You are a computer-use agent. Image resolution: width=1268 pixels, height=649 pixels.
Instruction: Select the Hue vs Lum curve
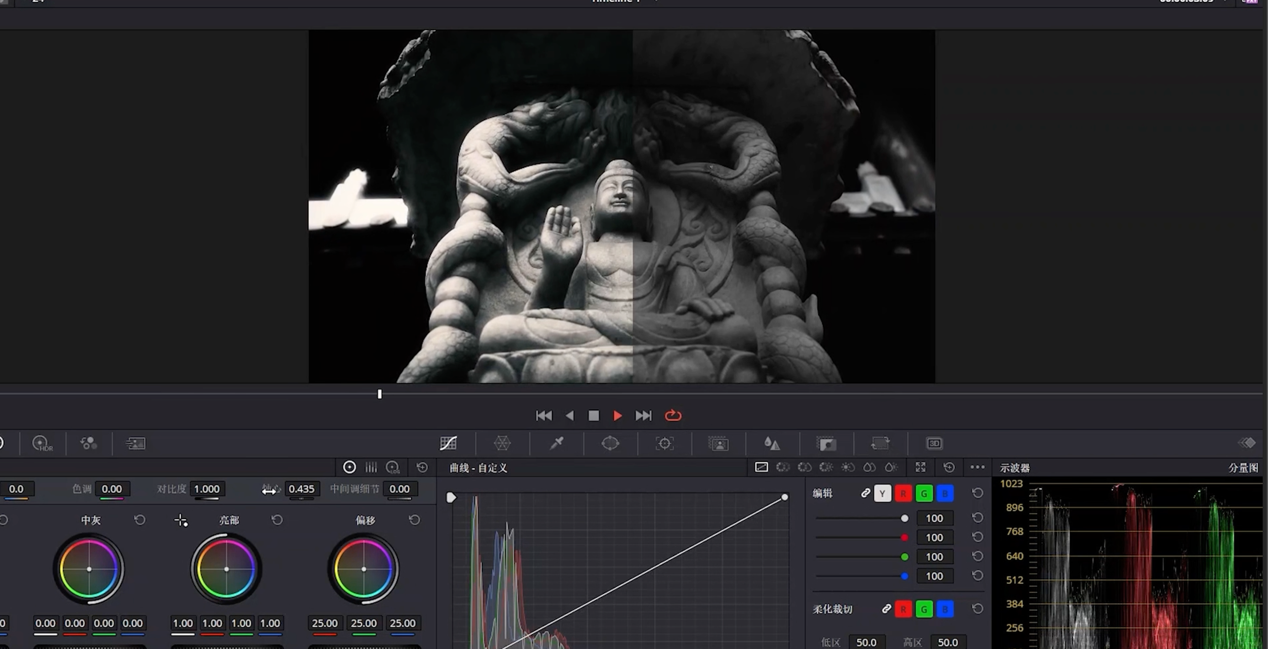tap(826, 467)
